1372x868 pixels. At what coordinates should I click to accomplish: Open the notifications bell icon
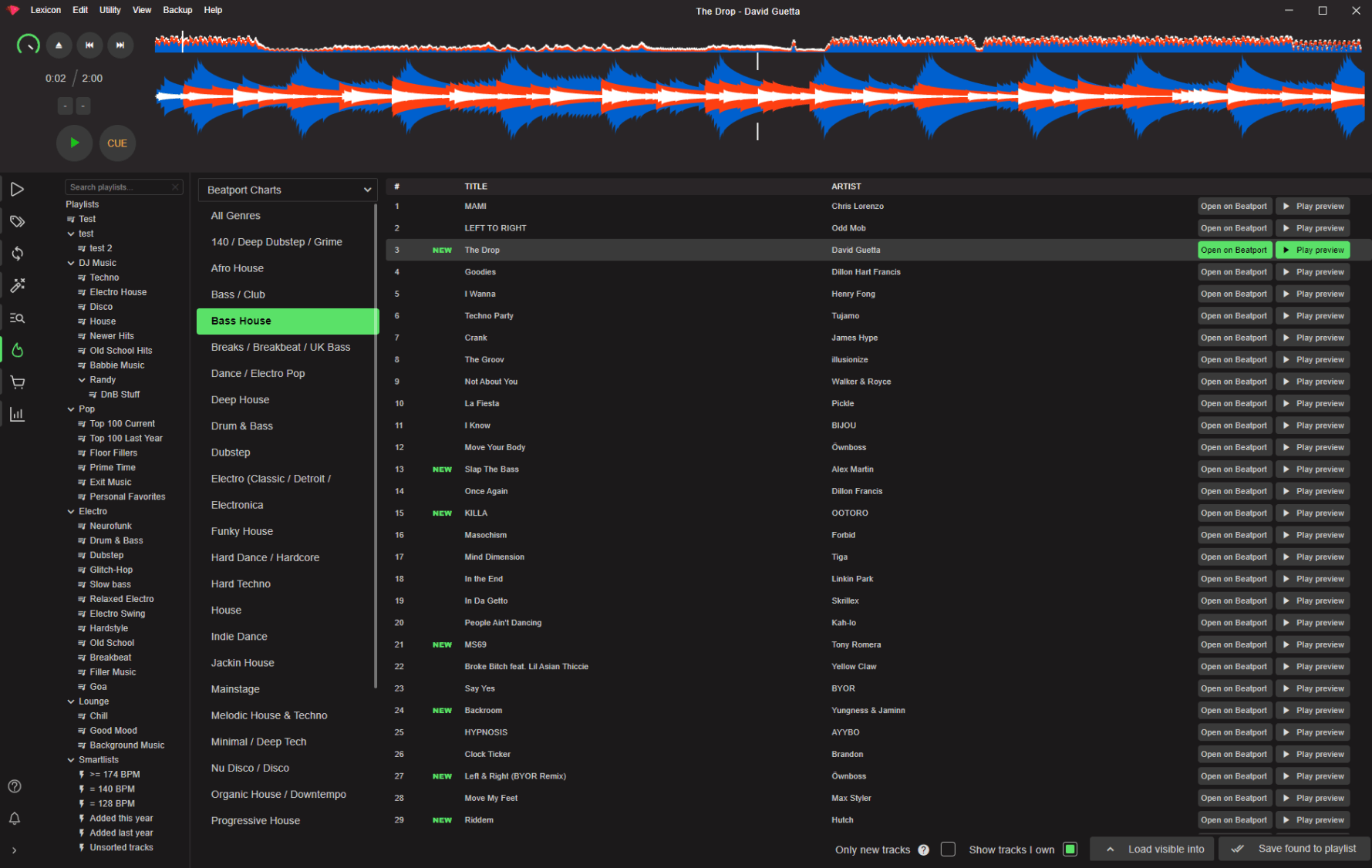pyautogui.click(x=15, y=819)
